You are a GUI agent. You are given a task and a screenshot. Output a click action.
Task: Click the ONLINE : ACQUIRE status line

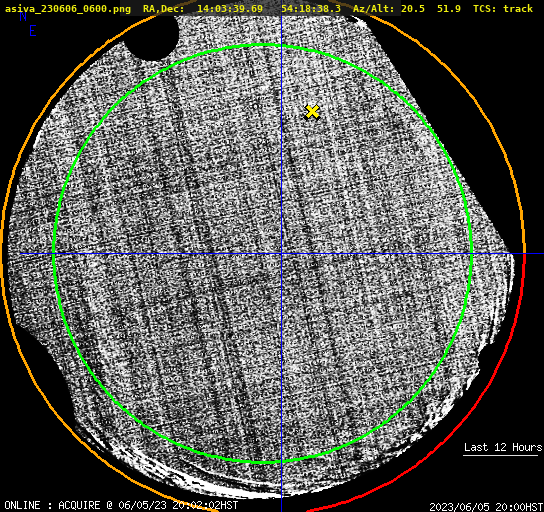point(121,505)
